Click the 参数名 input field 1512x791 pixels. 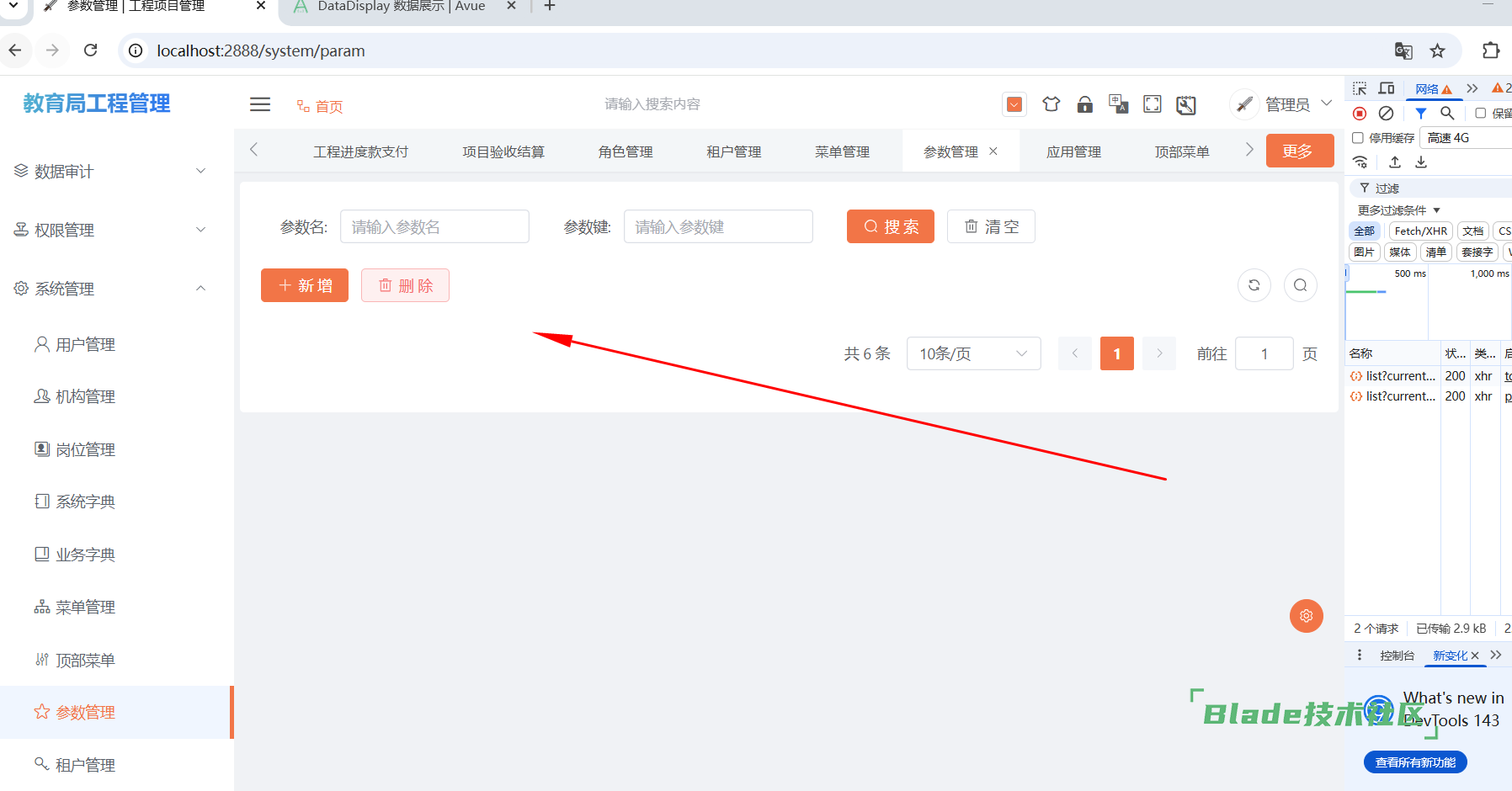click(434, 226)
